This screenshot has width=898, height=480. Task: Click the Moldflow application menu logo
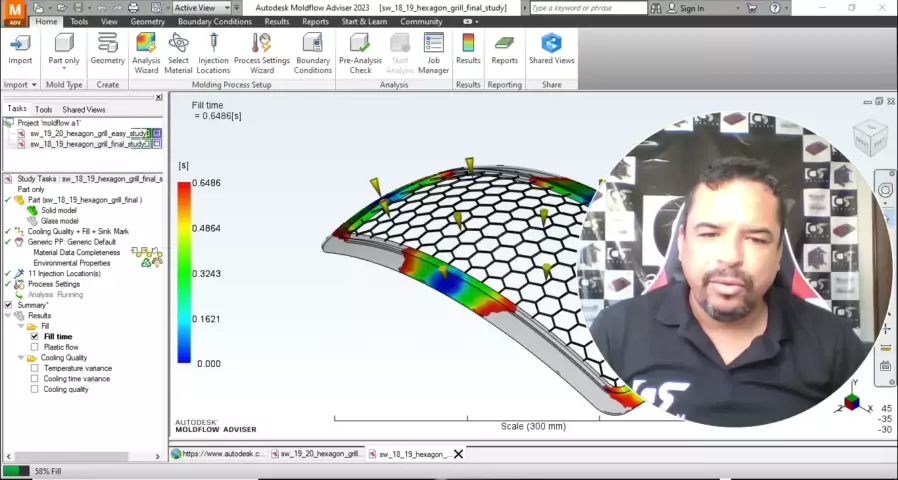click(15, 13)
